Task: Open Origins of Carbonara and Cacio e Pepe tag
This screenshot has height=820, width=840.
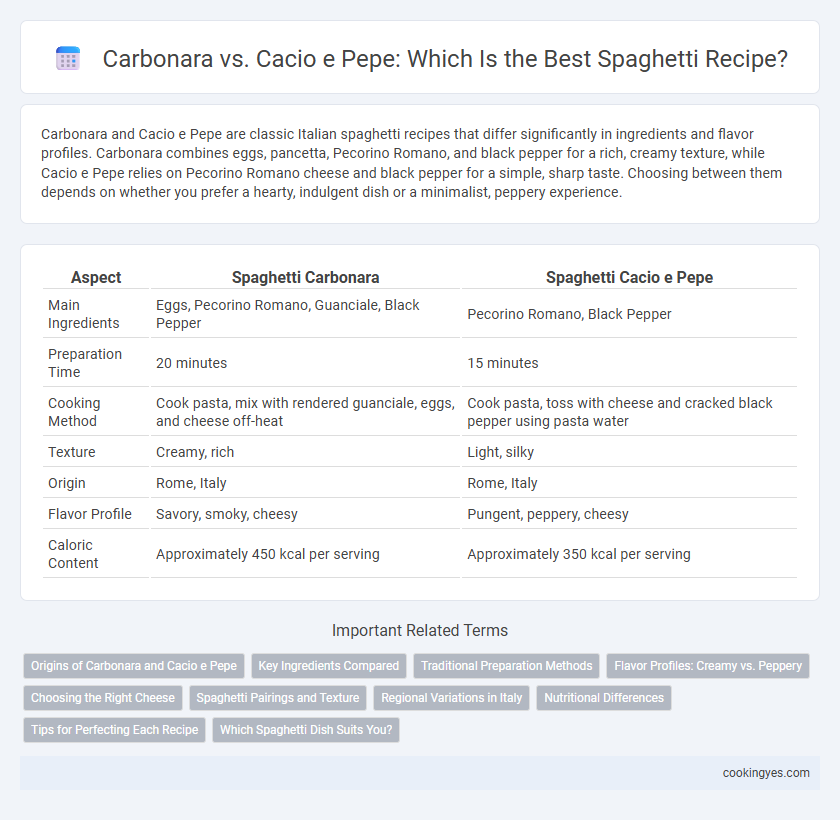Action: point(134,666)
